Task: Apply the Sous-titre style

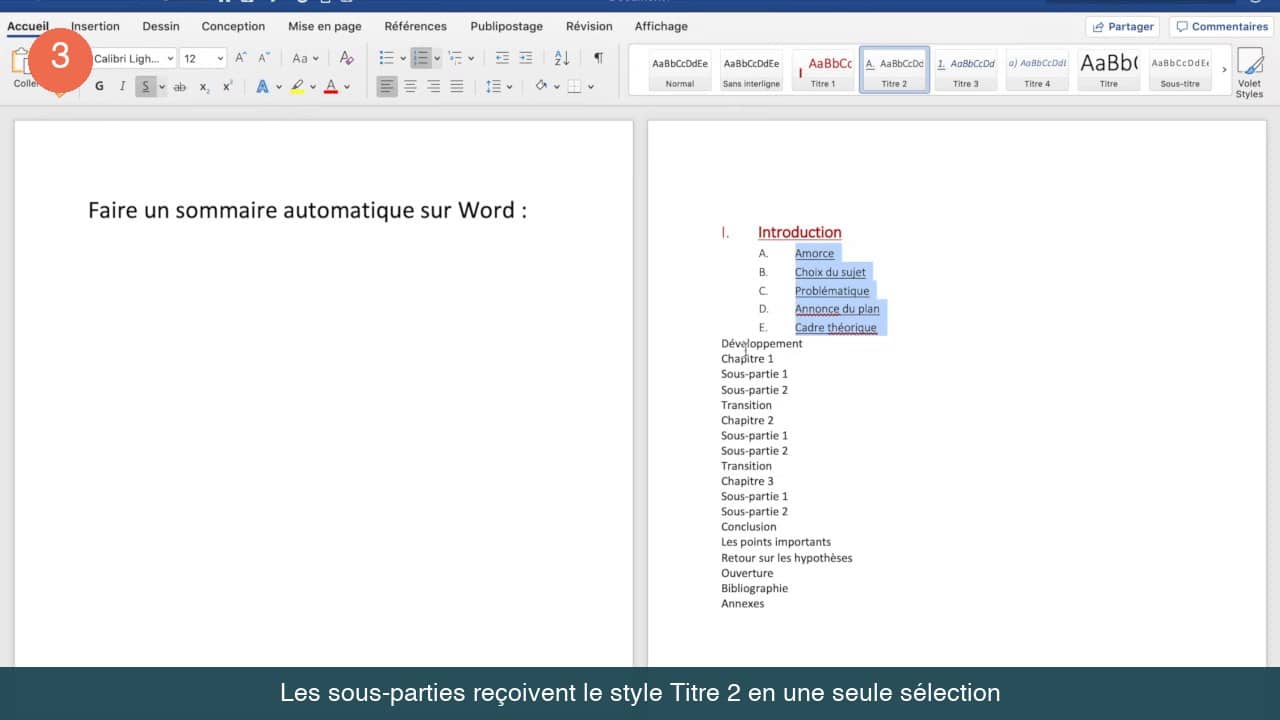Action: pos(1180,70)
